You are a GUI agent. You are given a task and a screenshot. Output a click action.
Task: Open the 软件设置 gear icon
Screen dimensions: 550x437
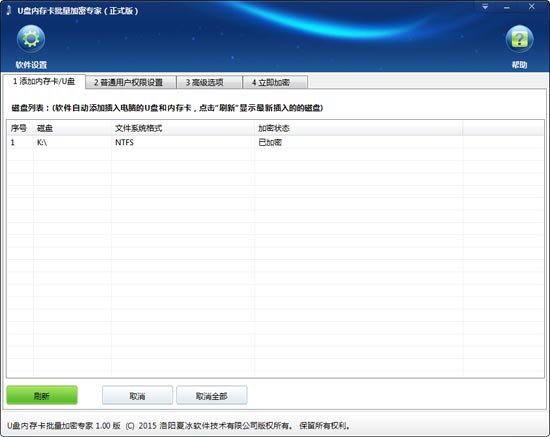(x=31, y=39)
